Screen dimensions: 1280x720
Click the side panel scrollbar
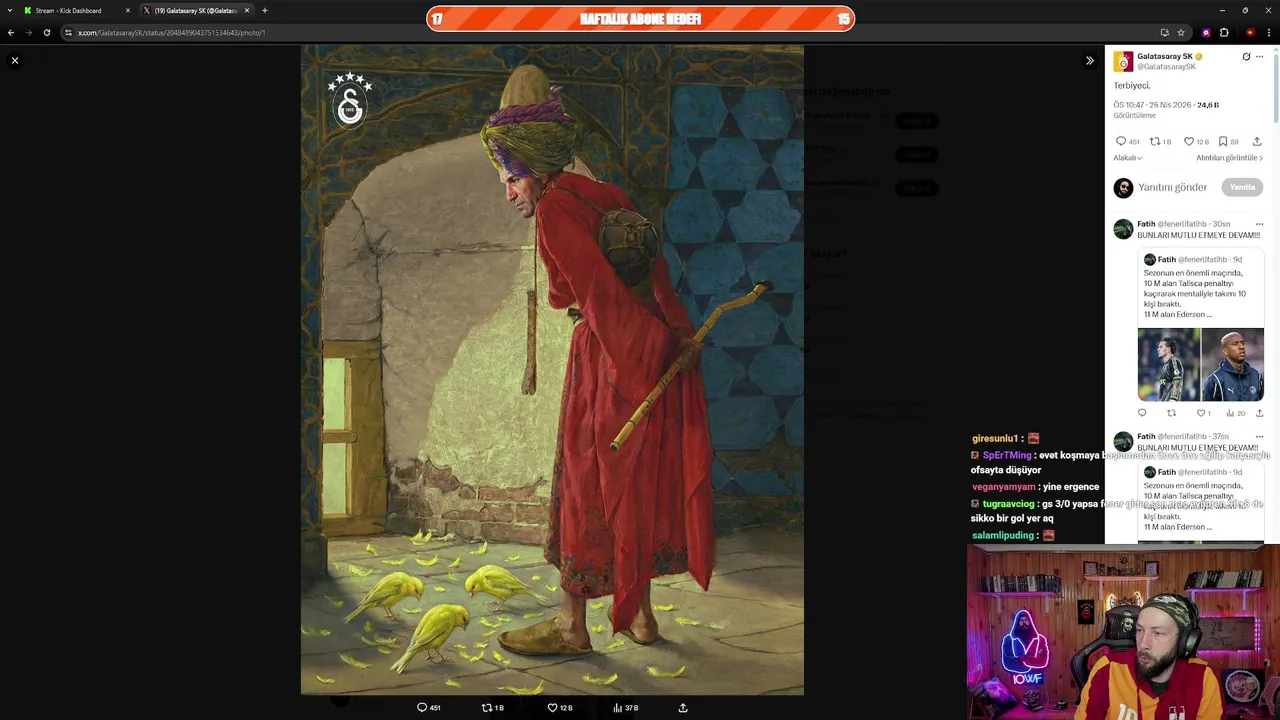1276,90
